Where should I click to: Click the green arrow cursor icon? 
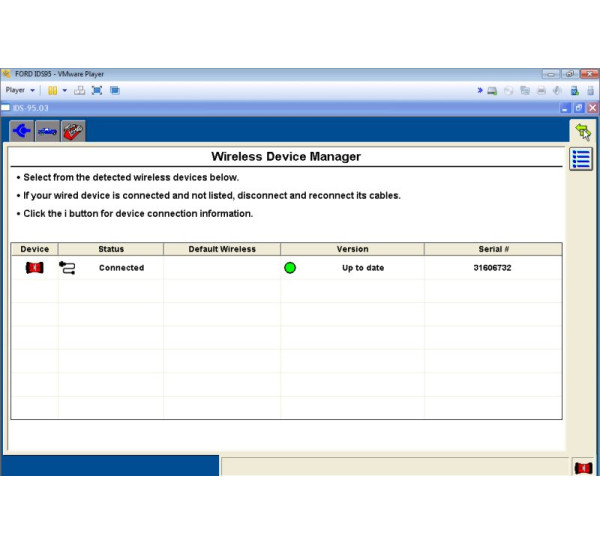click(581, 131)
